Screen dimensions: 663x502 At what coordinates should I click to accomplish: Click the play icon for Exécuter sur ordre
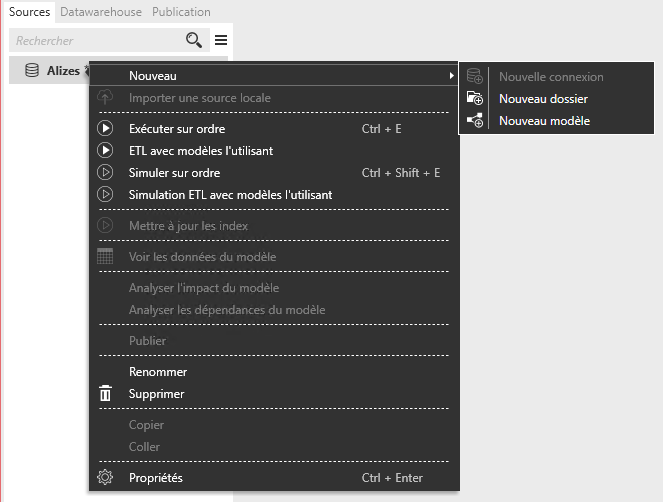click(106, 129)
